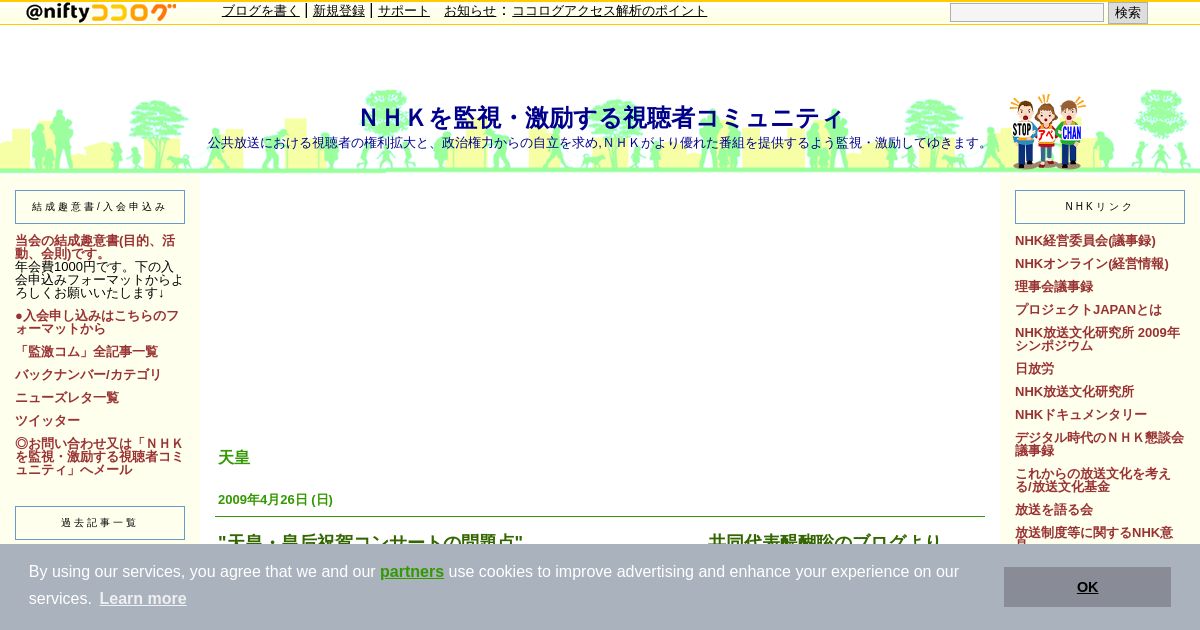Open the サポート link
This screenshot has height=630, width=1200.
404,11
